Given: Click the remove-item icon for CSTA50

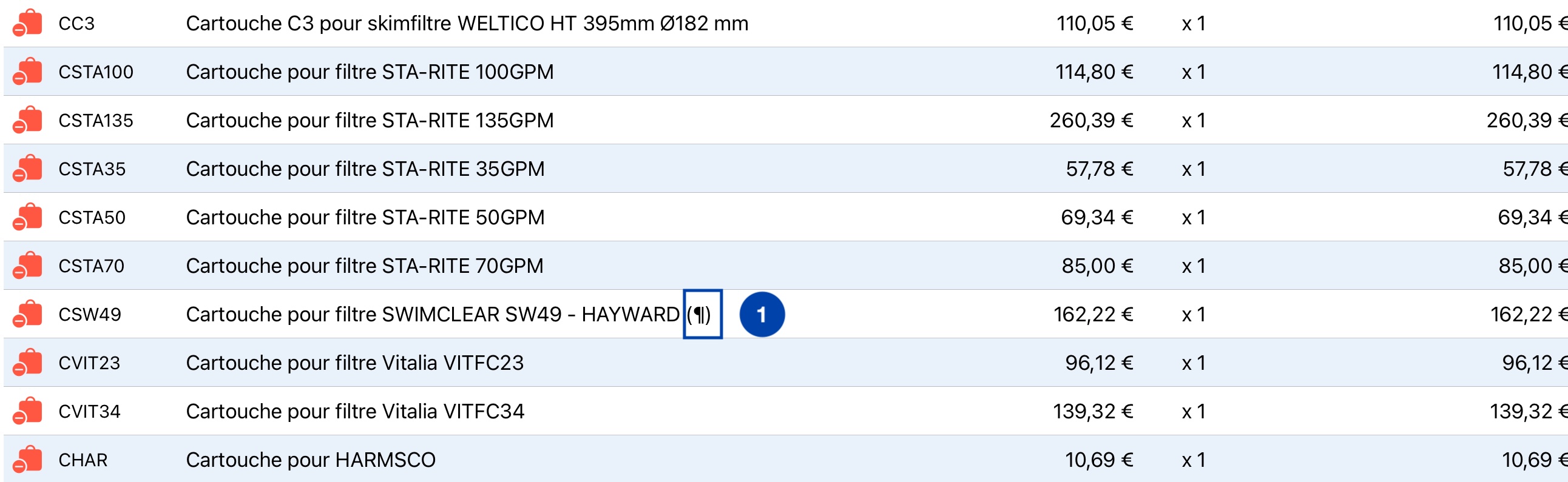Looking at the screenshot, I should click(x=27, y=217).
